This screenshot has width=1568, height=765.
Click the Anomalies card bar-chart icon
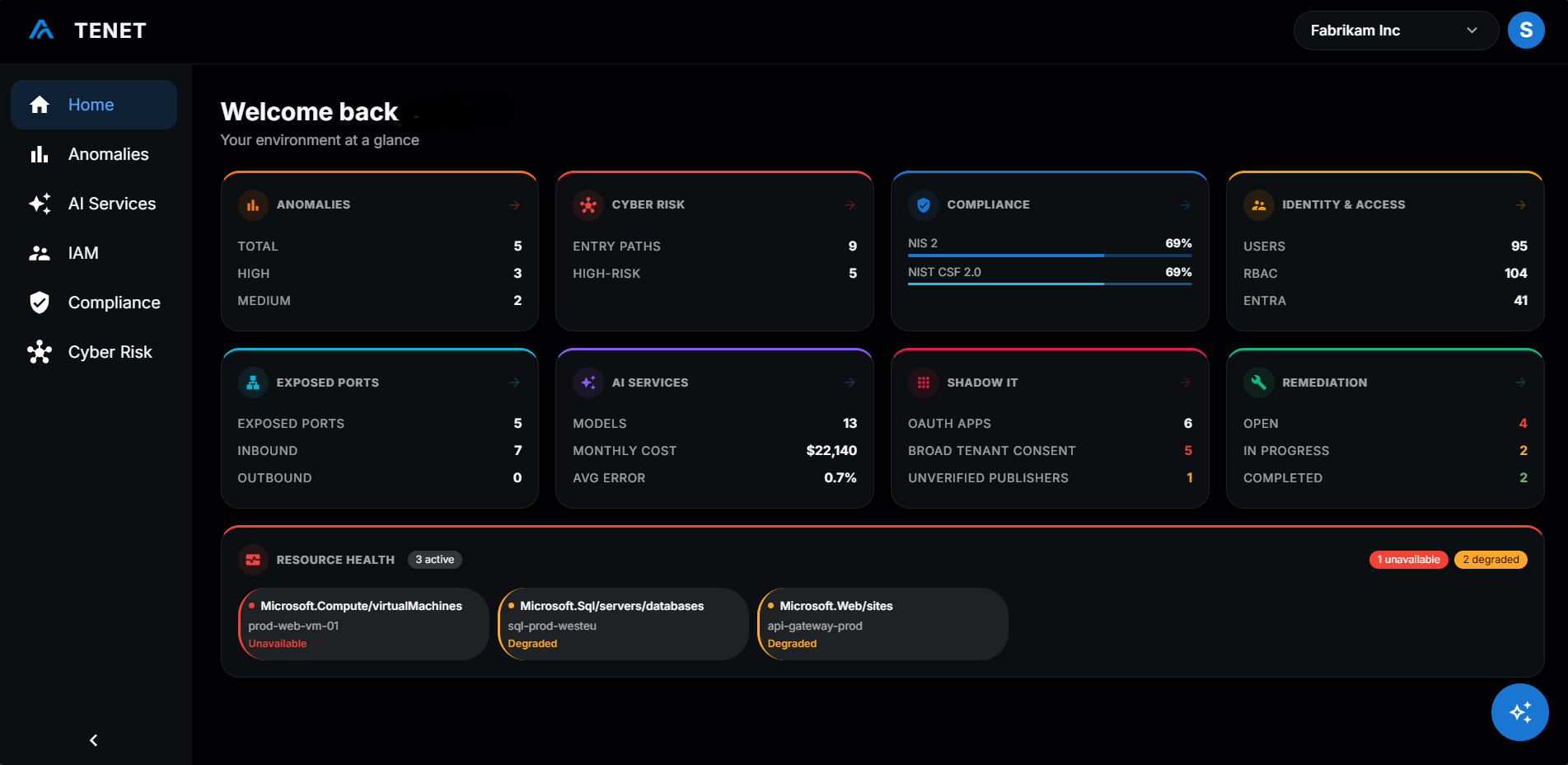(x=253, y=205)
